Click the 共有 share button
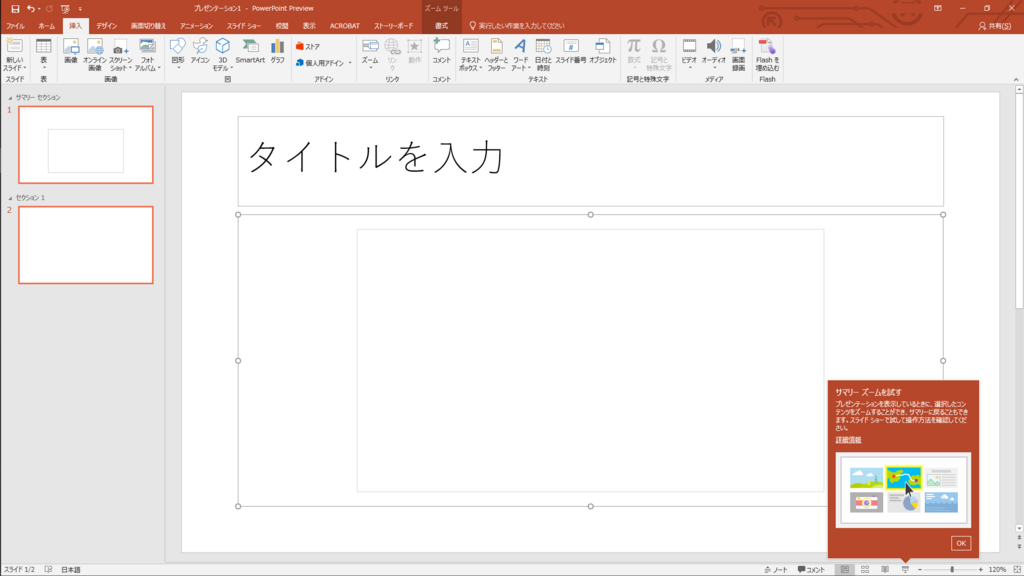Screen dimensions: 1024x576 click(x=995, y=26)
